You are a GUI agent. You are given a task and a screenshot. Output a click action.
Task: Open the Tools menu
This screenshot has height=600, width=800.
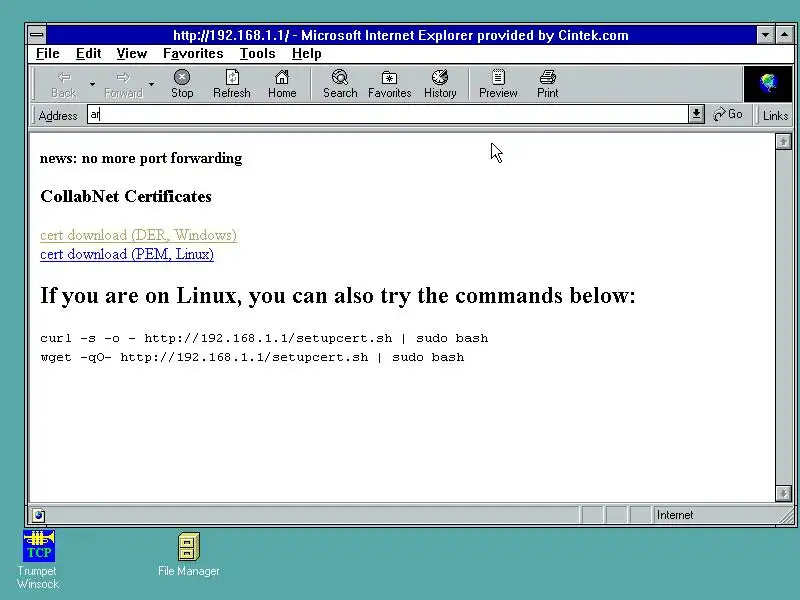coord(257,54)
